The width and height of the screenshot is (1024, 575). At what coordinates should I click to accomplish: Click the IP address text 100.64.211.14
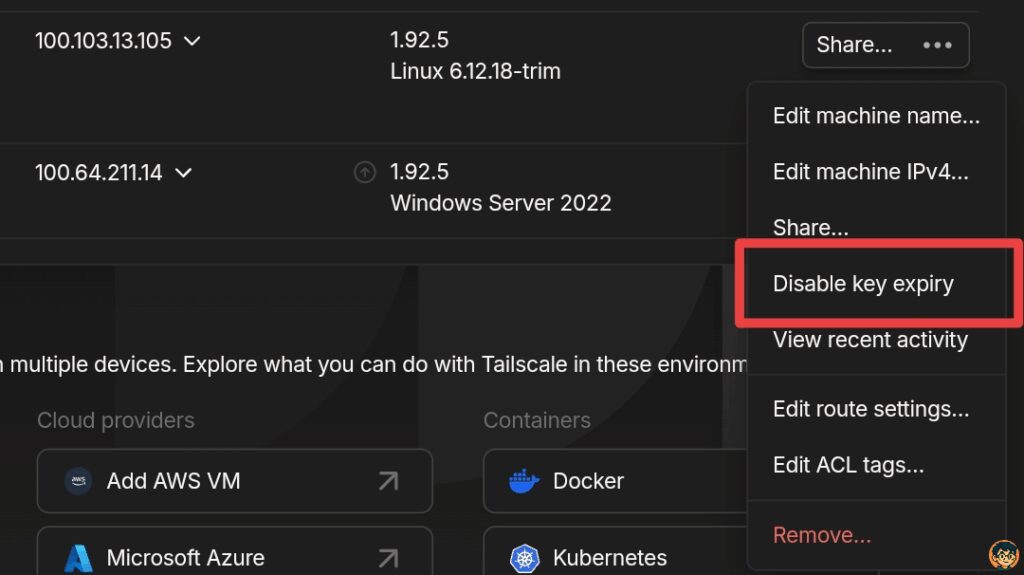(x=98, y=173)
